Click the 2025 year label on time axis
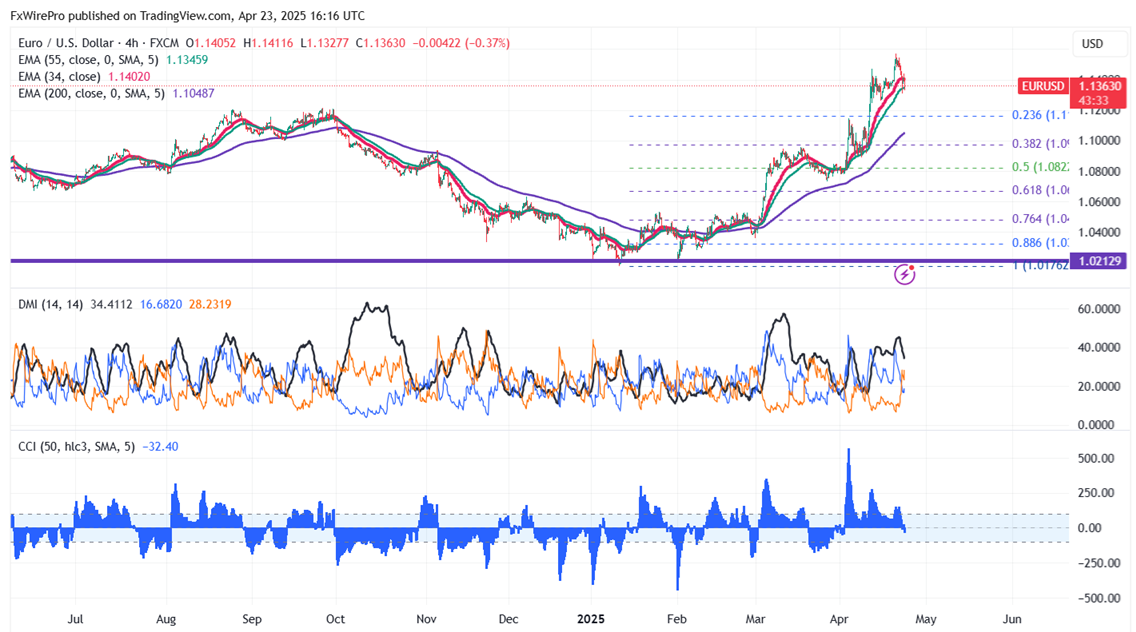This screenshot has width=1136, height=632. [x=590, y=620]
